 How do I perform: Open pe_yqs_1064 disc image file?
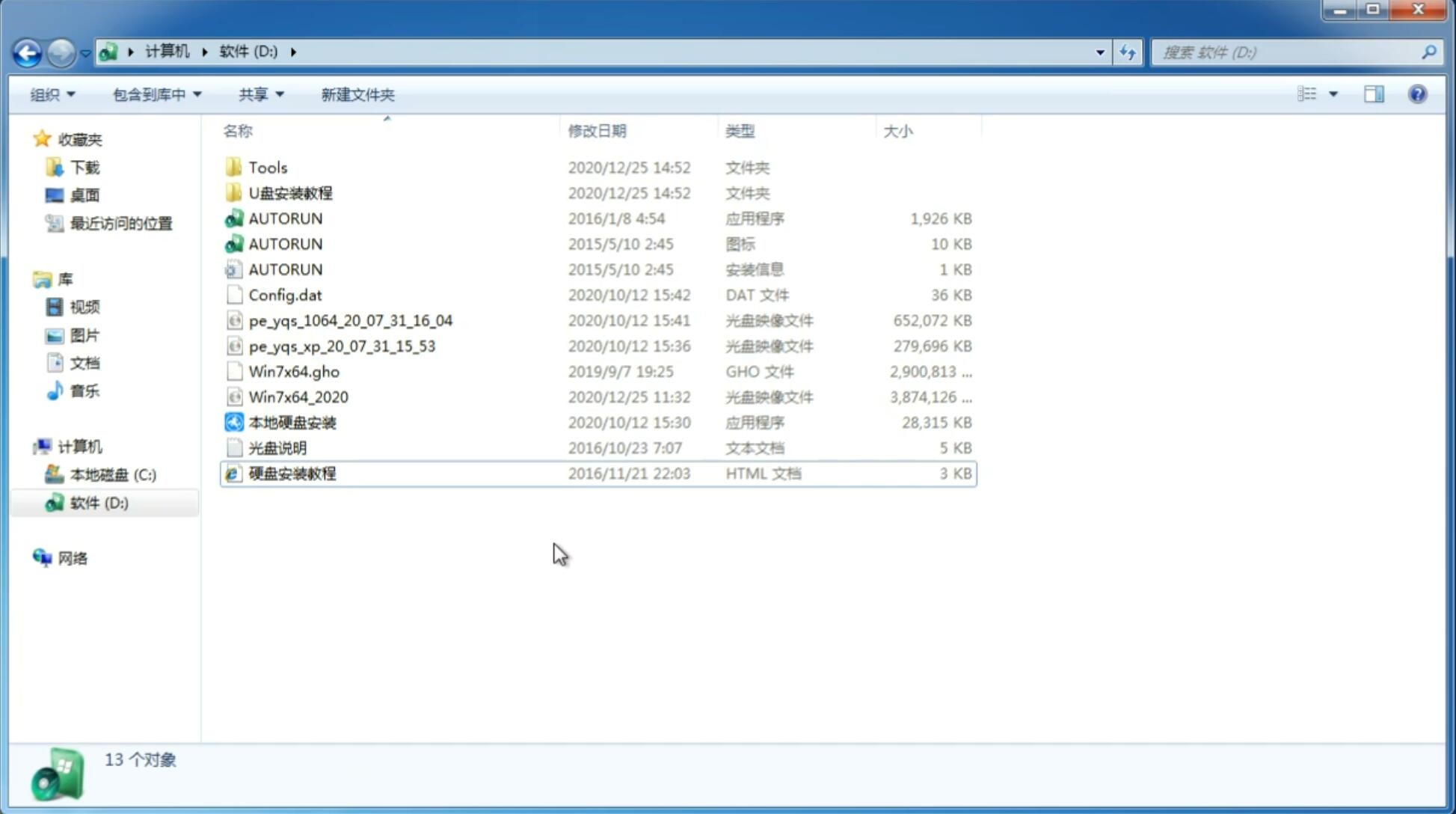pyautogui.click(x=350, y=320)
